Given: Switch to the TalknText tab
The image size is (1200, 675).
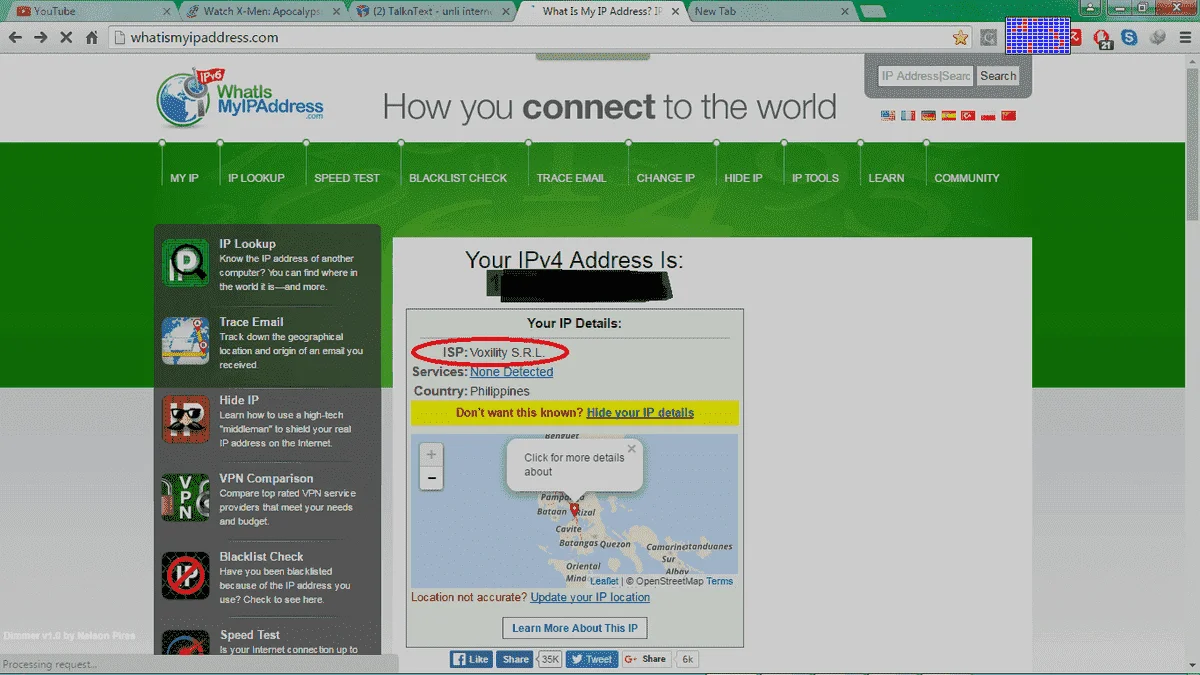Looking at the screenshot, I should point(433,11).
